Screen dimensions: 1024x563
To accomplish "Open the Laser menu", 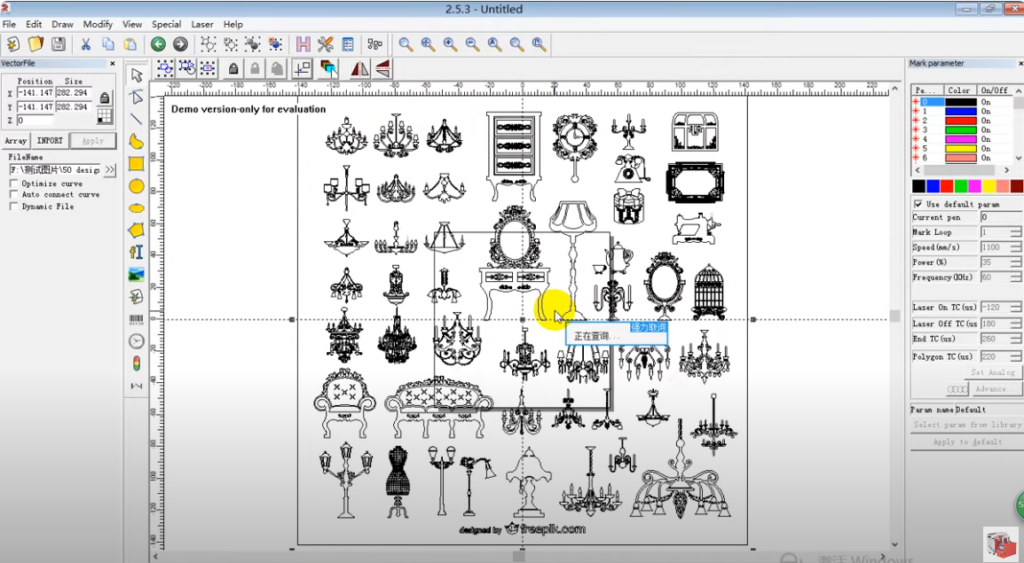I will coord(202,24).
